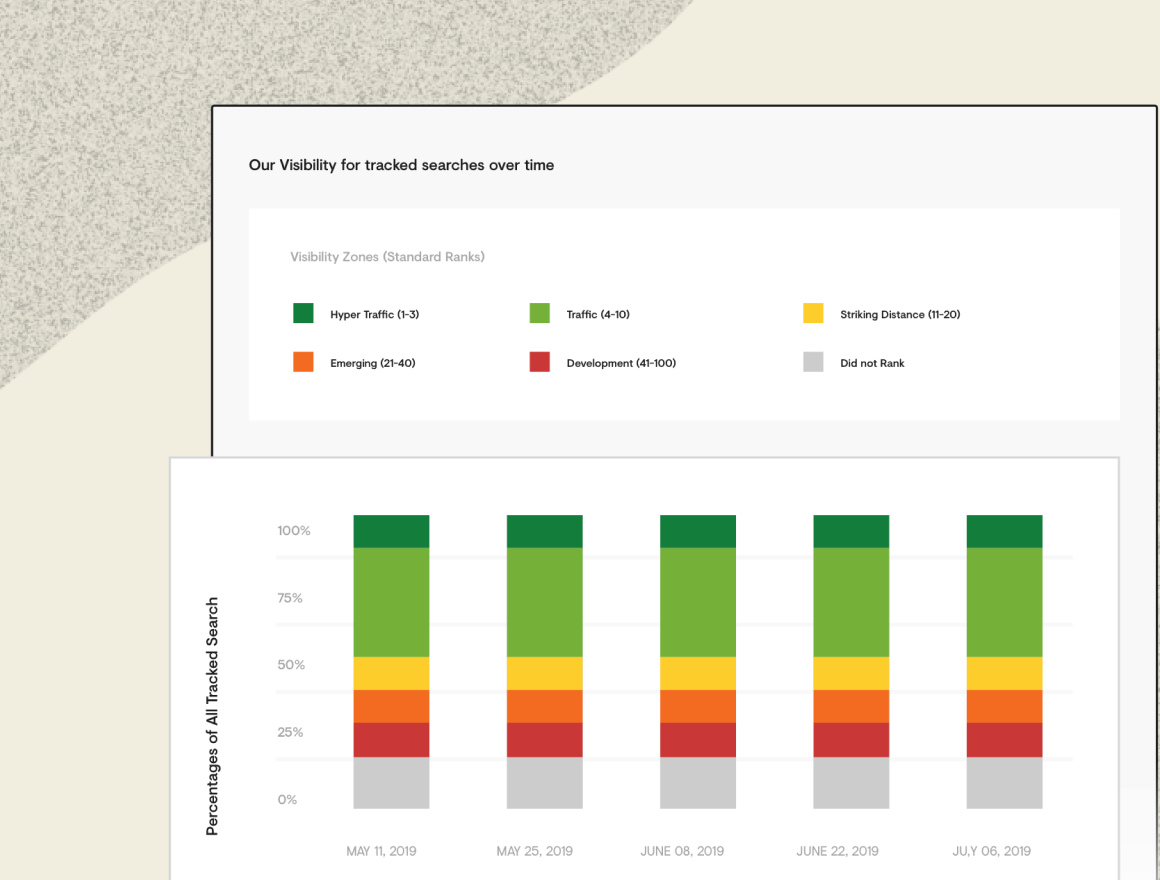Viewport: 1160px width, 880px height.
Task: Click the orange segment of June 22 bar
Action: pos(851,706)
